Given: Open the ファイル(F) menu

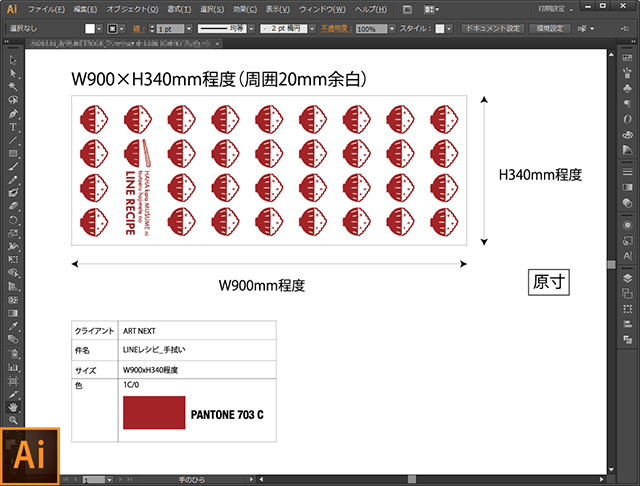Looking at the screenshot, I should 46,9.
